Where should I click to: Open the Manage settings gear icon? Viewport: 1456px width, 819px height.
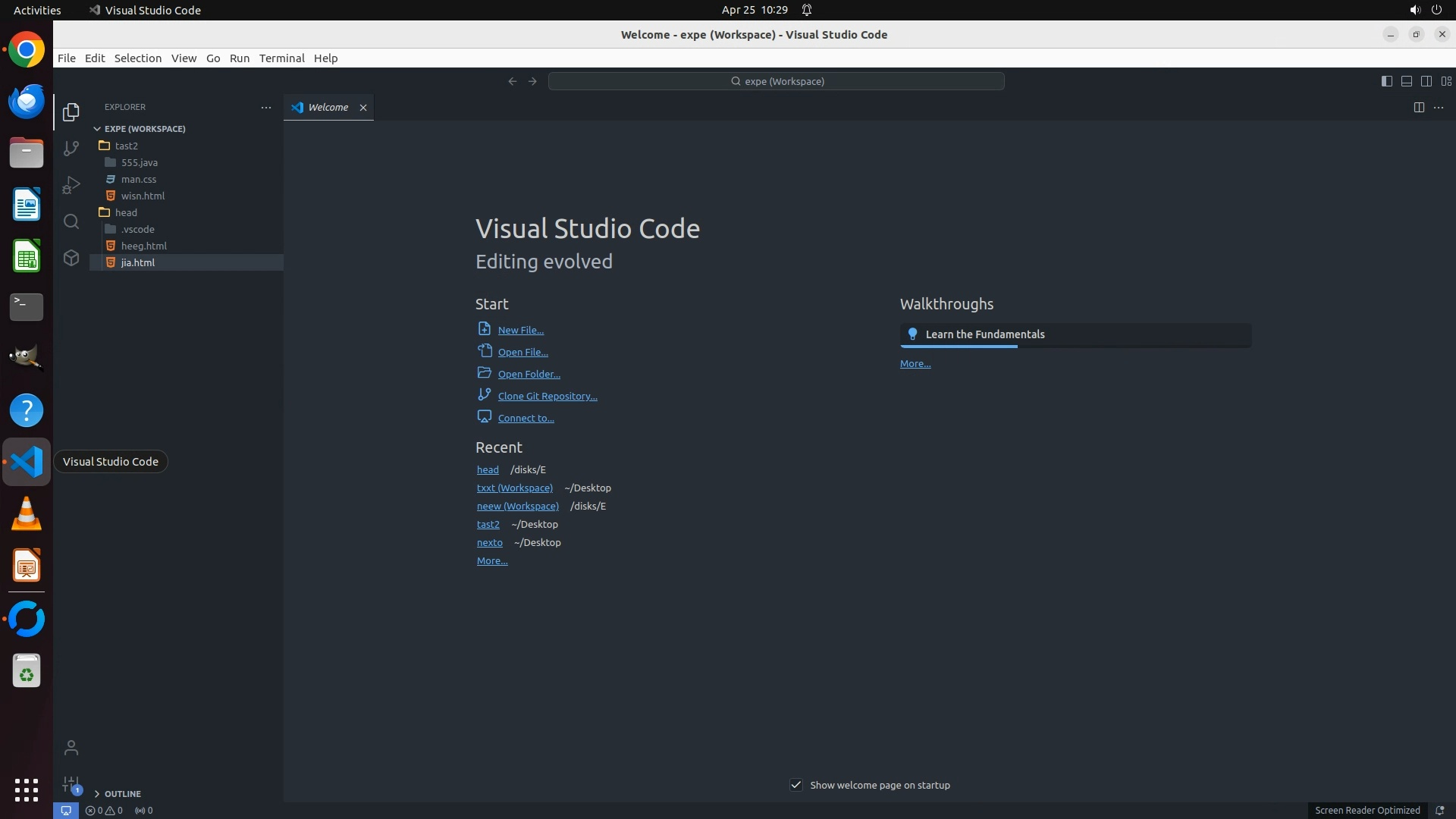click(x=71, y=784)
